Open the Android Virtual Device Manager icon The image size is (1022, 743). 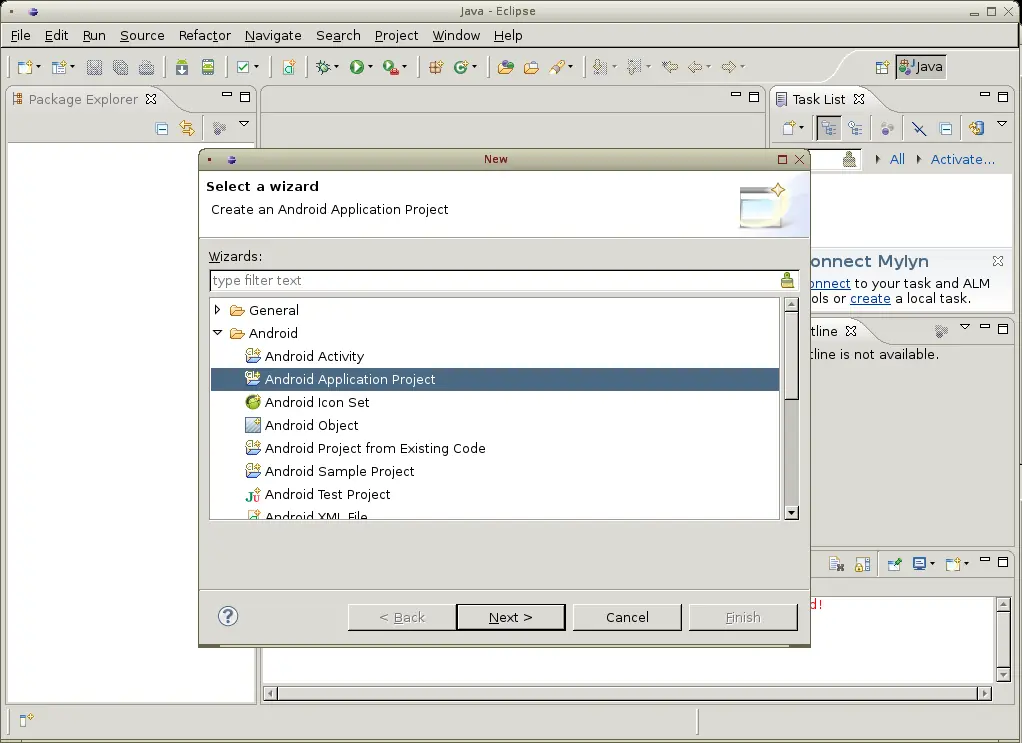tap(208, 67)
